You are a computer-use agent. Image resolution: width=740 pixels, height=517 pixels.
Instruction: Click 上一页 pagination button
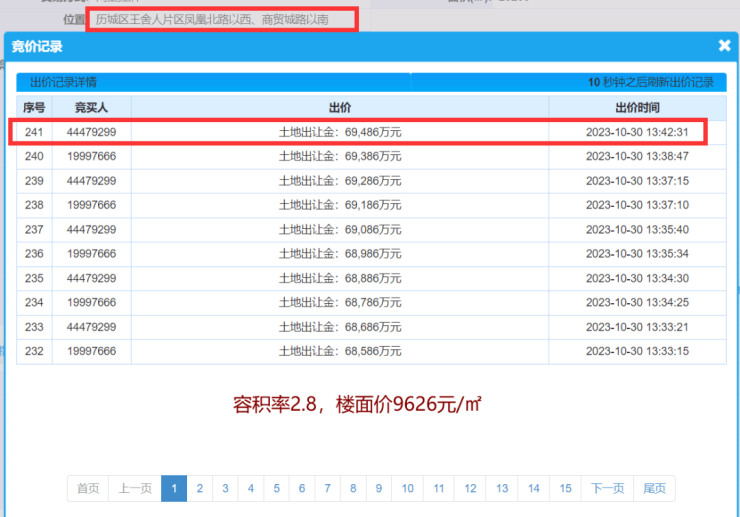point(135,488)
